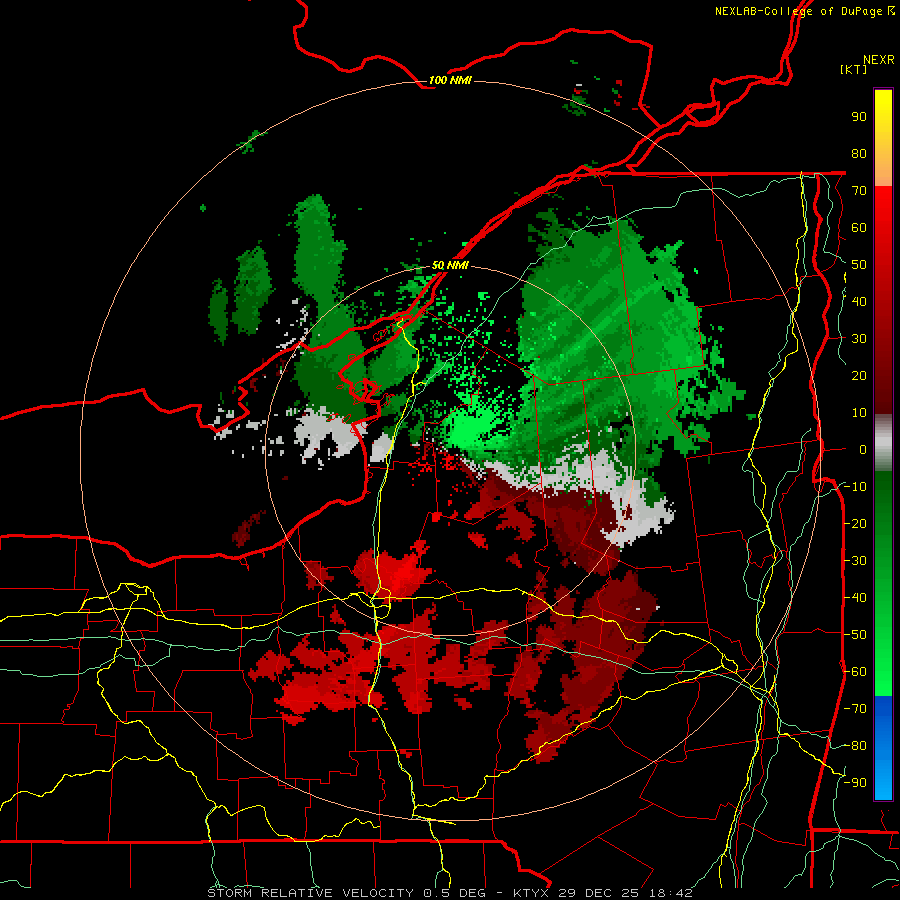The height and width of the screenshot is (900, 900).
Task: Click the 30 value on velocity scale
Action: coord(859,339)
